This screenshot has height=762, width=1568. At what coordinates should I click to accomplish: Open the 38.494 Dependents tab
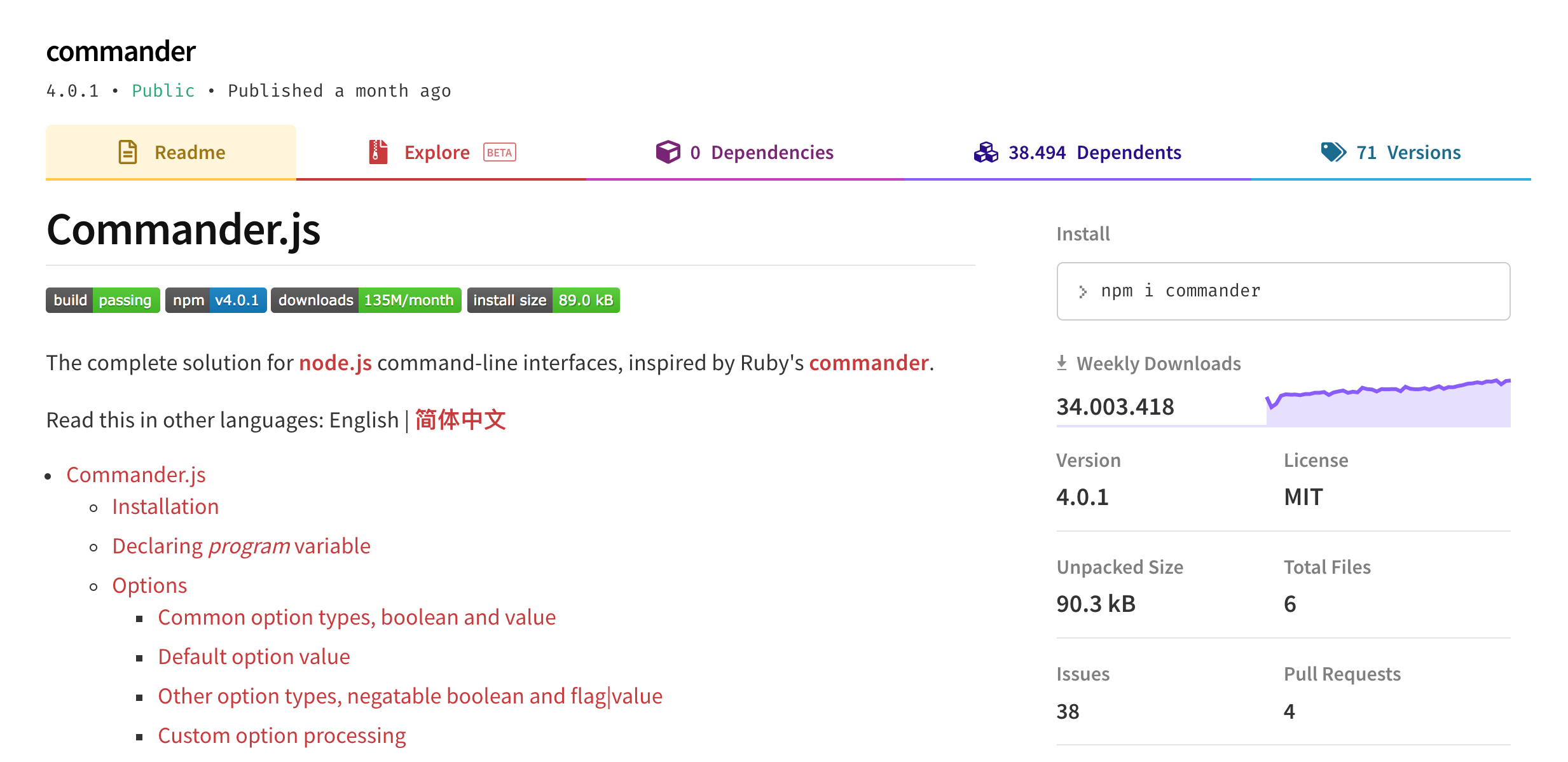(1094, 153)
